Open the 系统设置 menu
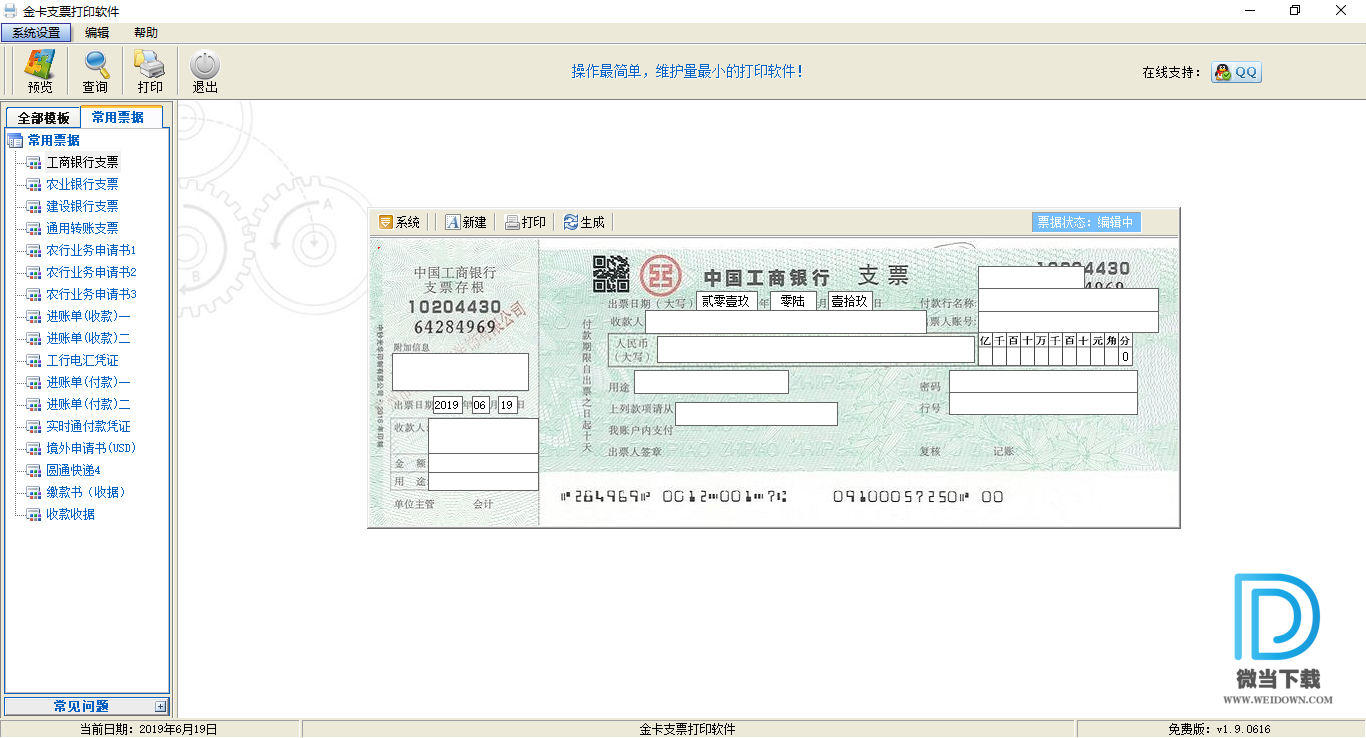Screen dimensions: 1366x738 coord(36,33)
